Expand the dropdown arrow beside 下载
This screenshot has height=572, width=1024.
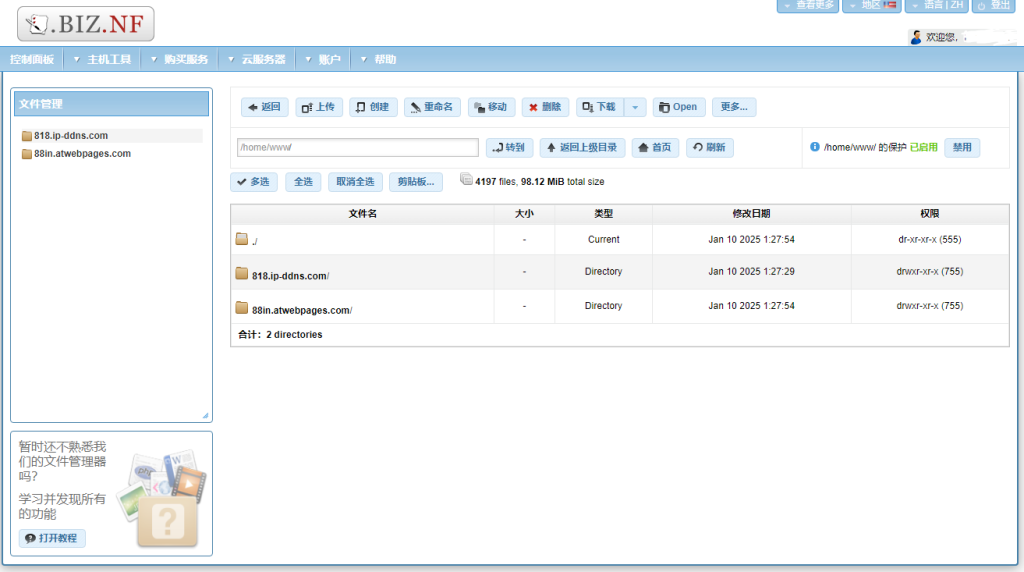click(x=635, y=107)
